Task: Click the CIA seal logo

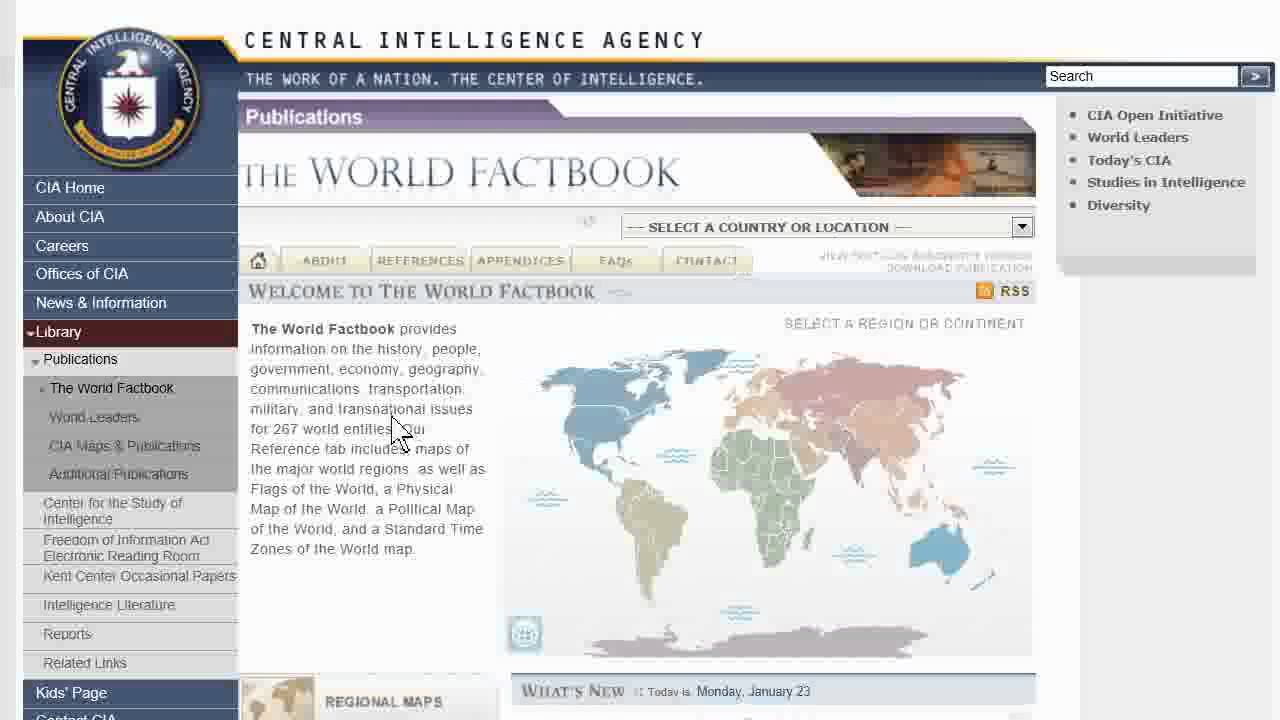Action: (x=129, y=98)
